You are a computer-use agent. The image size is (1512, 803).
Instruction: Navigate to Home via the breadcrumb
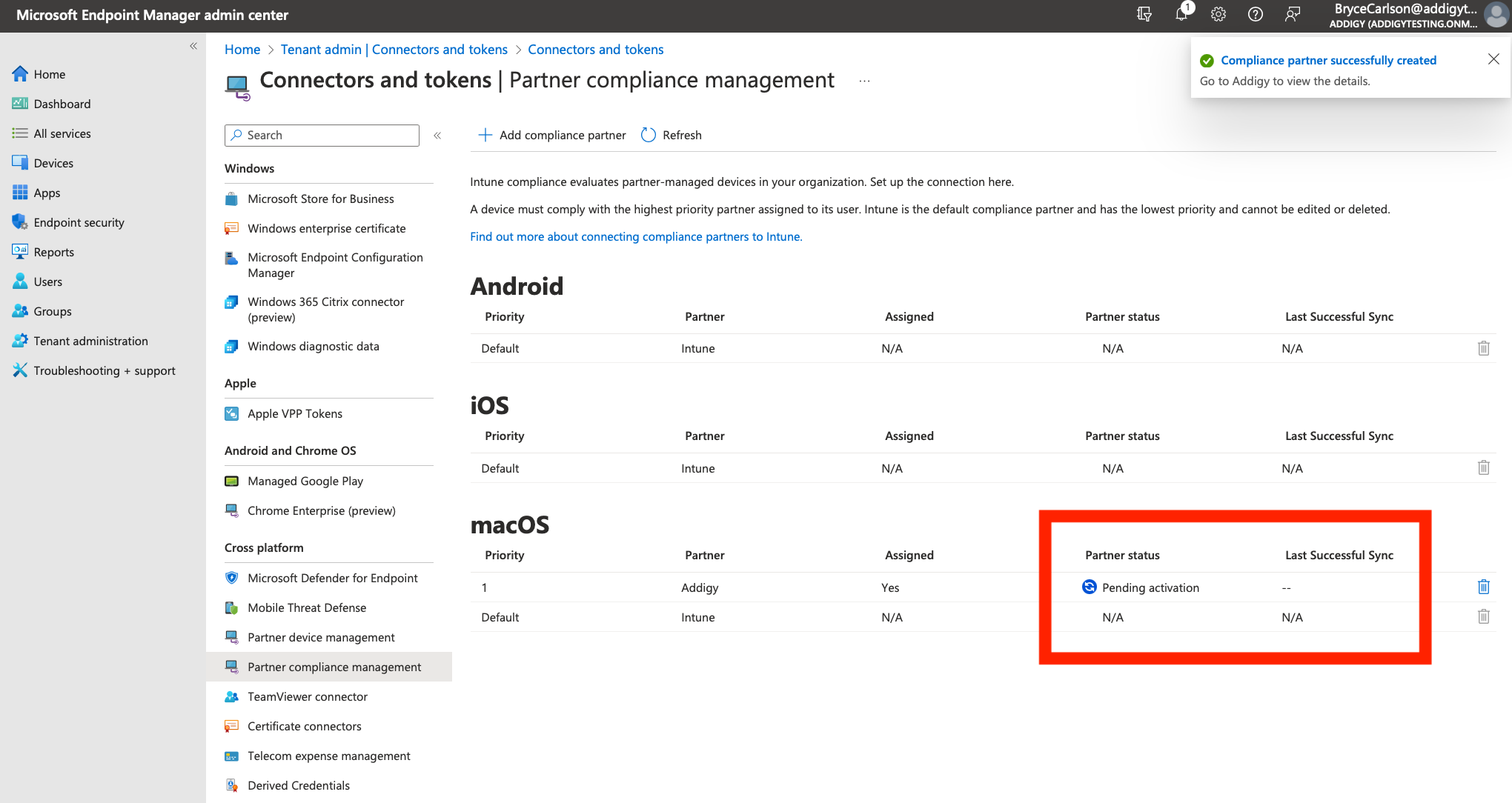(x=242, y=49)
